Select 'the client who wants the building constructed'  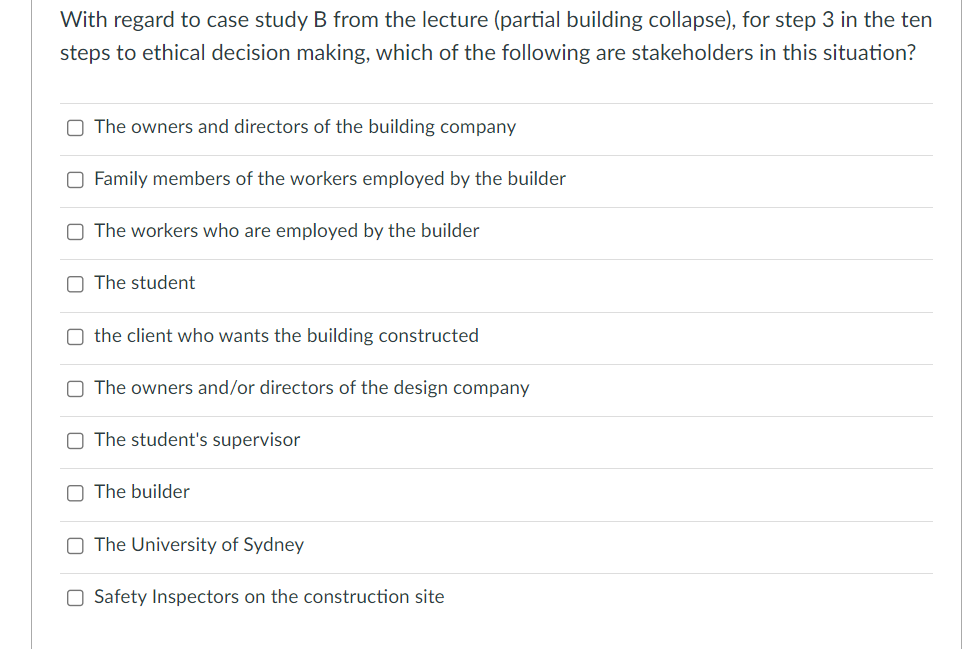point(75,336)
